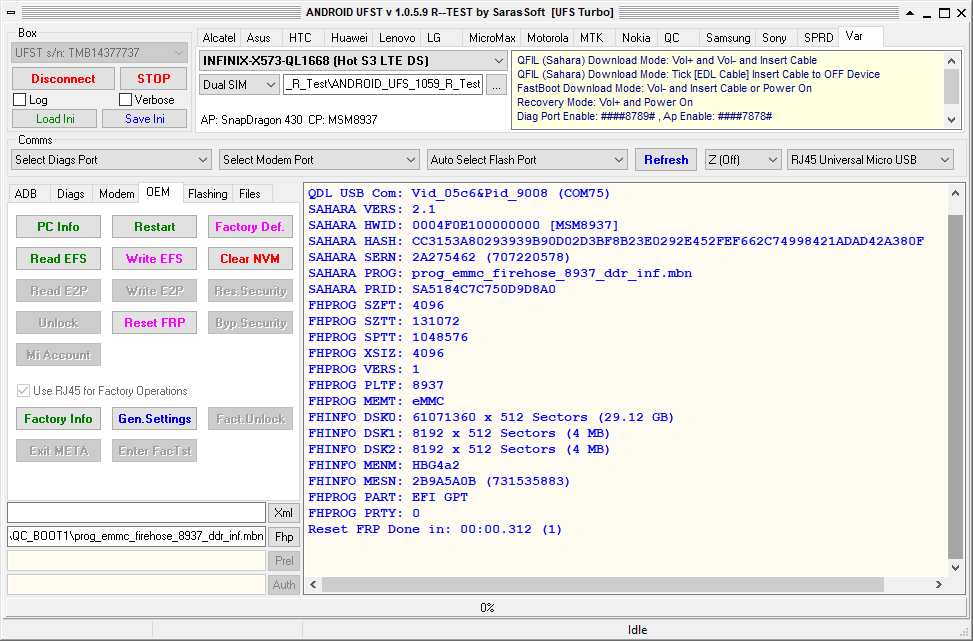Click the log scroll-left arrow
Image resolution: width=973 pixels, height=641 pixels.
(313, 585)
